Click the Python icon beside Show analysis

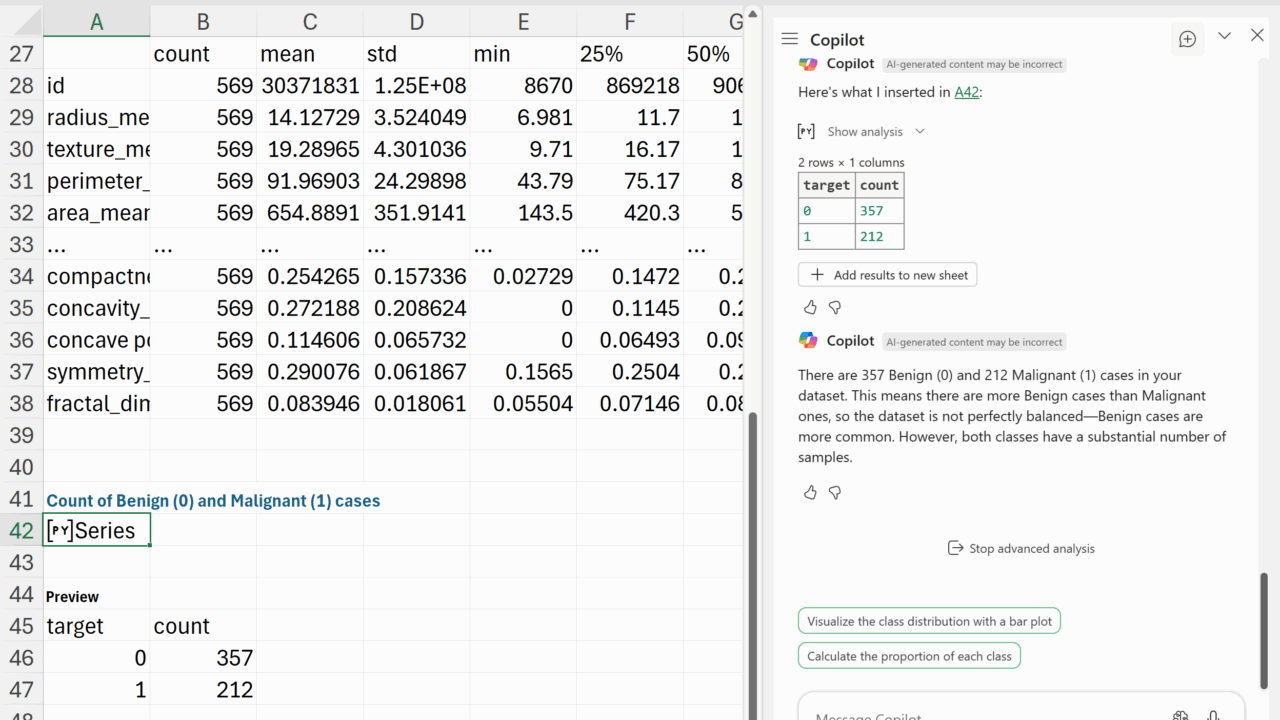click(806, 131)
